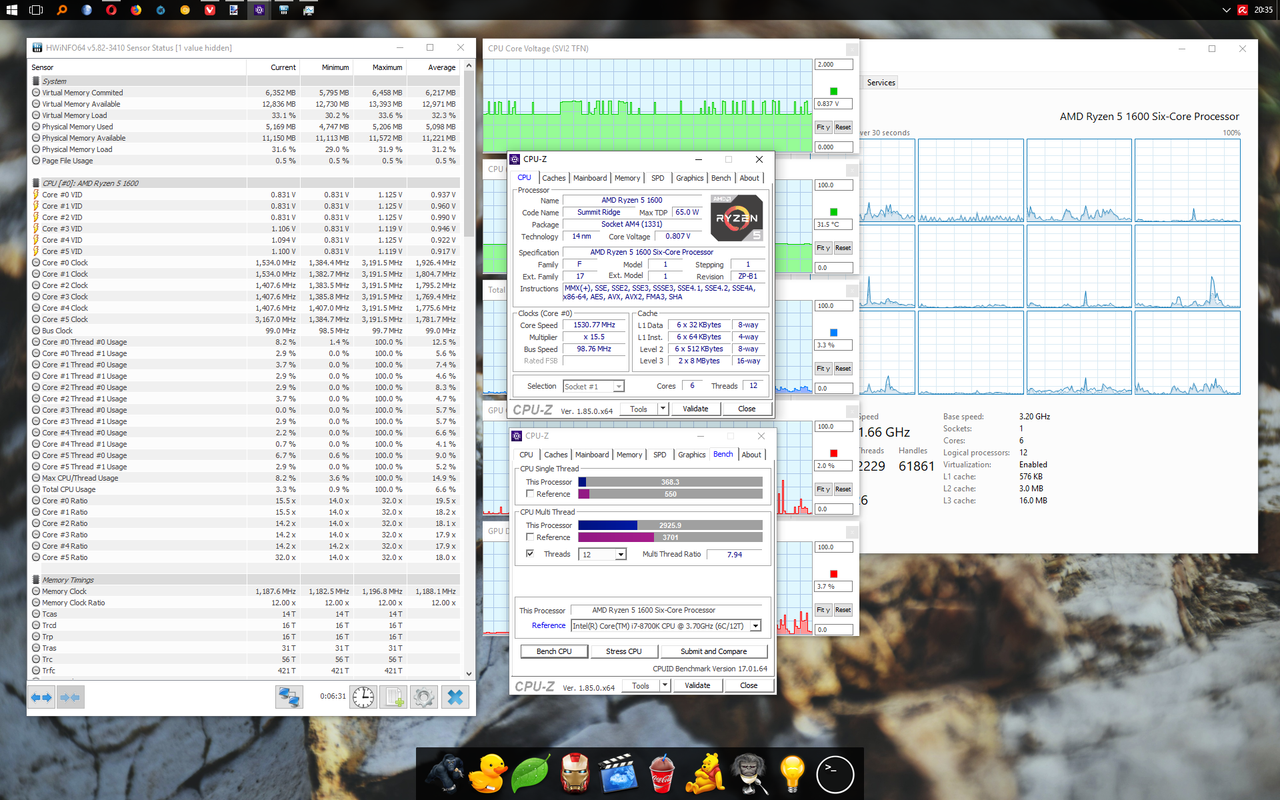Screen dimensions: 1280x800
Task: Switch to Caches tab in upper CPU-Z window
Action: point(553,178)
